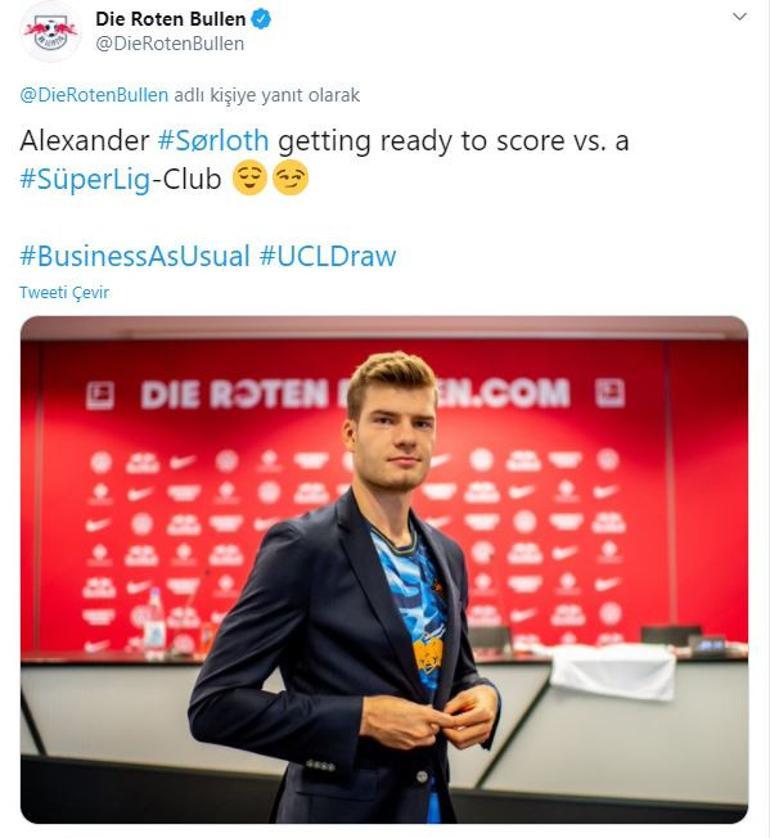
Task: Click the "adlı kişiye yanıt olarak" reply text
Action: point(266,95)
